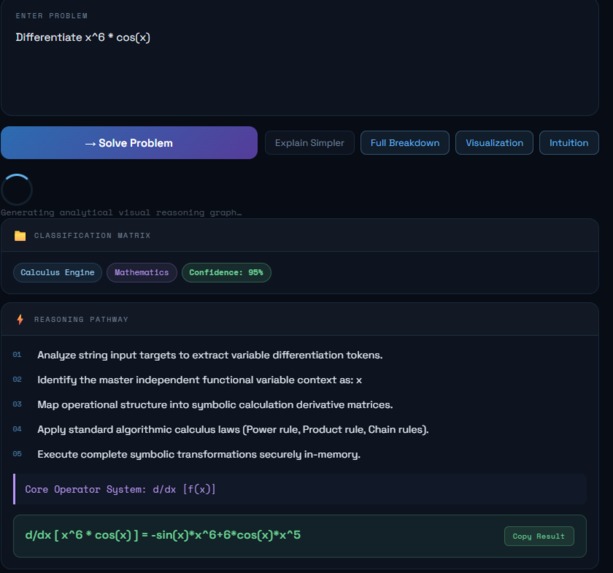Screen dimensions: 613x573
Task: Click the derivative result 'd/dx [ x^6 * cos(x) ]'
Action: (x=163, y=535)
